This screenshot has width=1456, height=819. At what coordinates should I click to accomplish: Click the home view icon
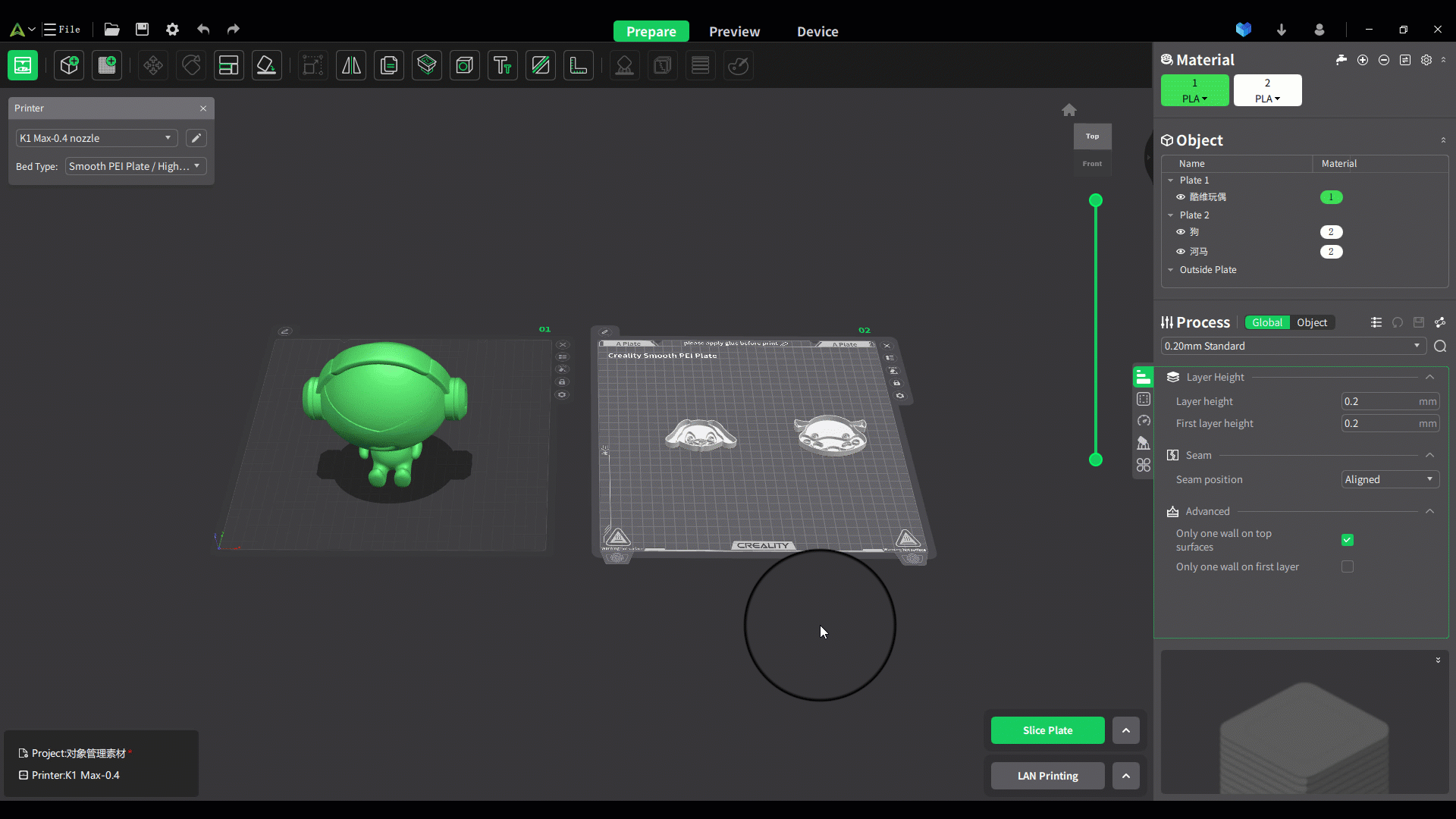pyautogui.click(x=1068, y=110)
